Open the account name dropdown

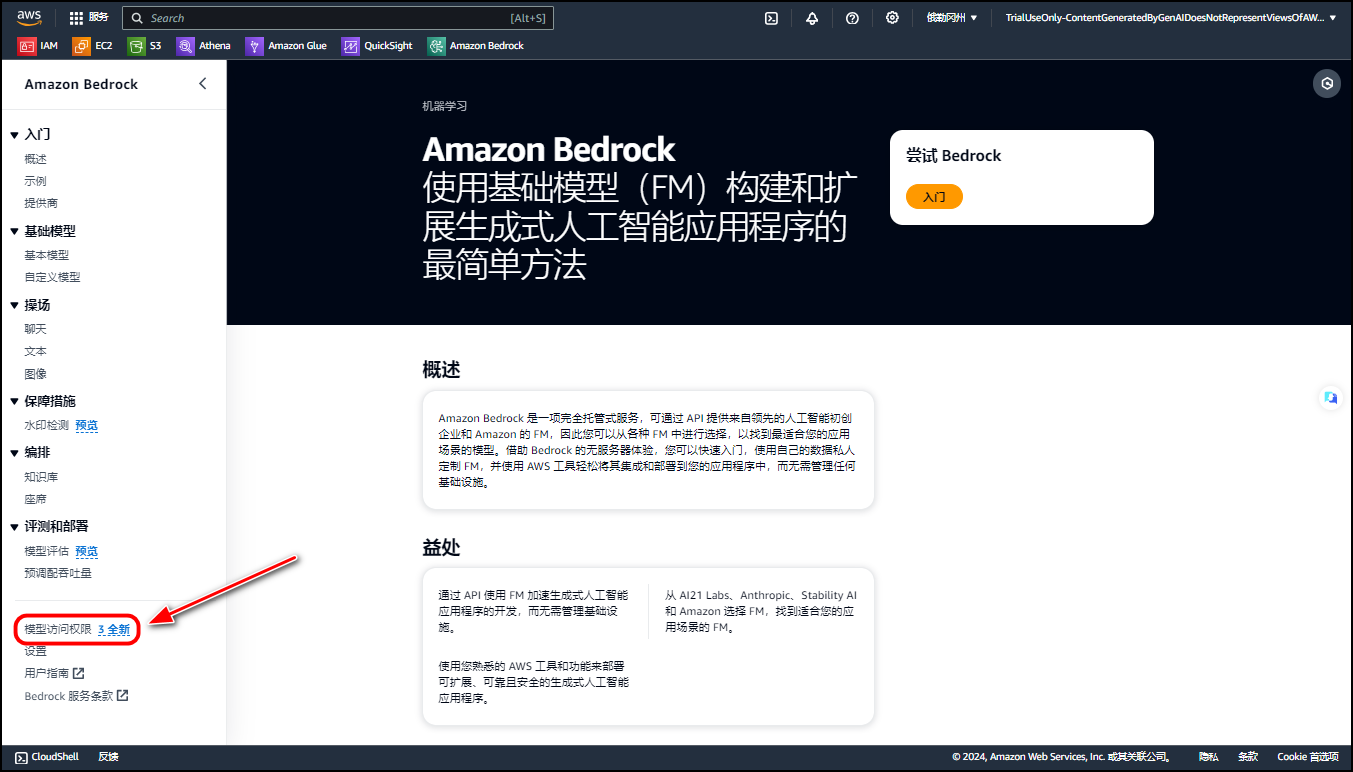point(1171,18)
